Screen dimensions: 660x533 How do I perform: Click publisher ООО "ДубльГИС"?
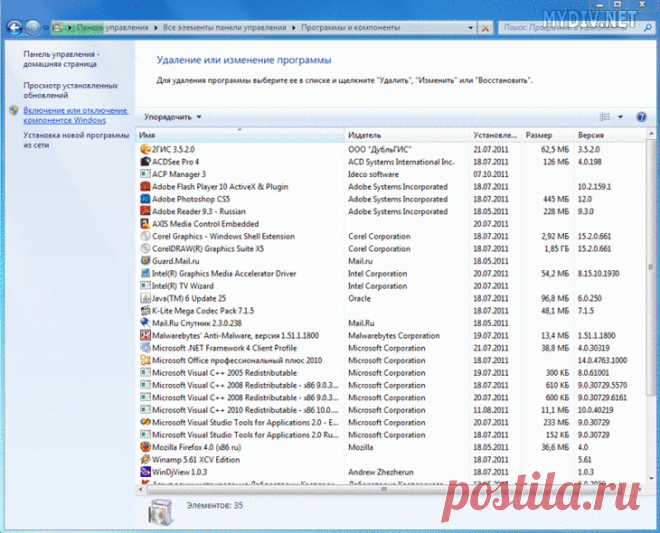coord(380,149)
